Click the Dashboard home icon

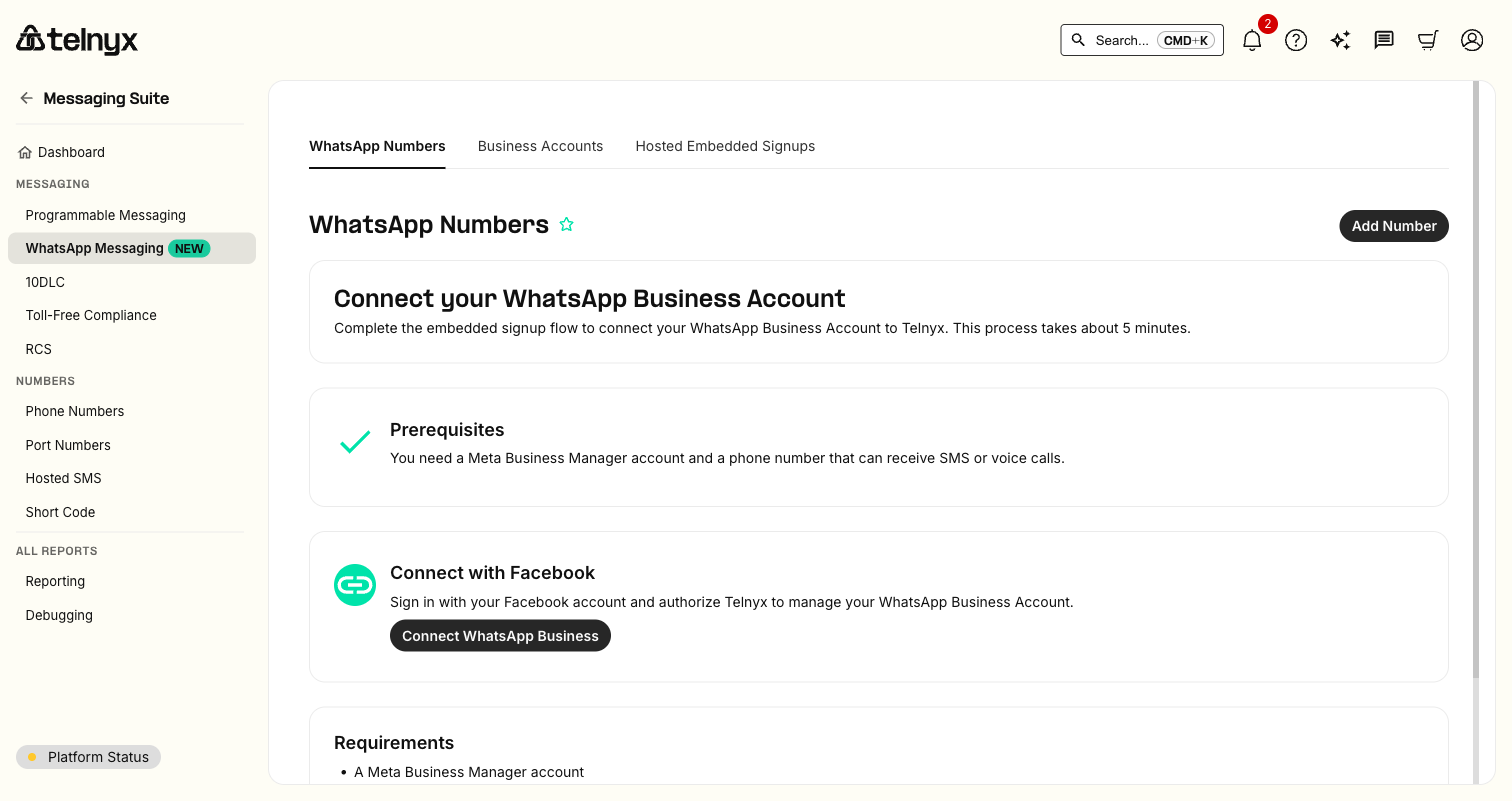tap(25, 152)
